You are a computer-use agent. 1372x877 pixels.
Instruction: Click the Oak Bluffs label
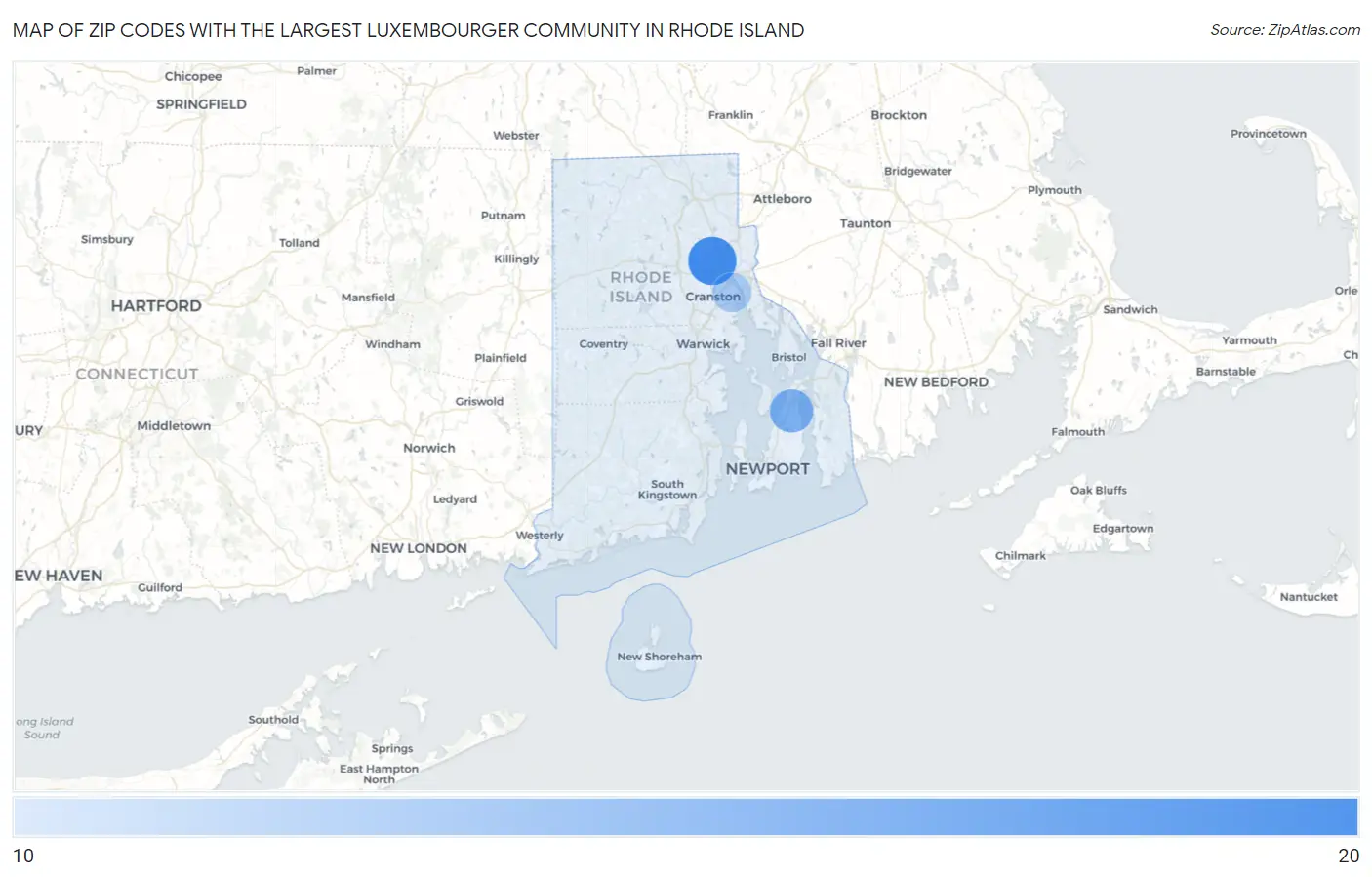coord(1099,491)
